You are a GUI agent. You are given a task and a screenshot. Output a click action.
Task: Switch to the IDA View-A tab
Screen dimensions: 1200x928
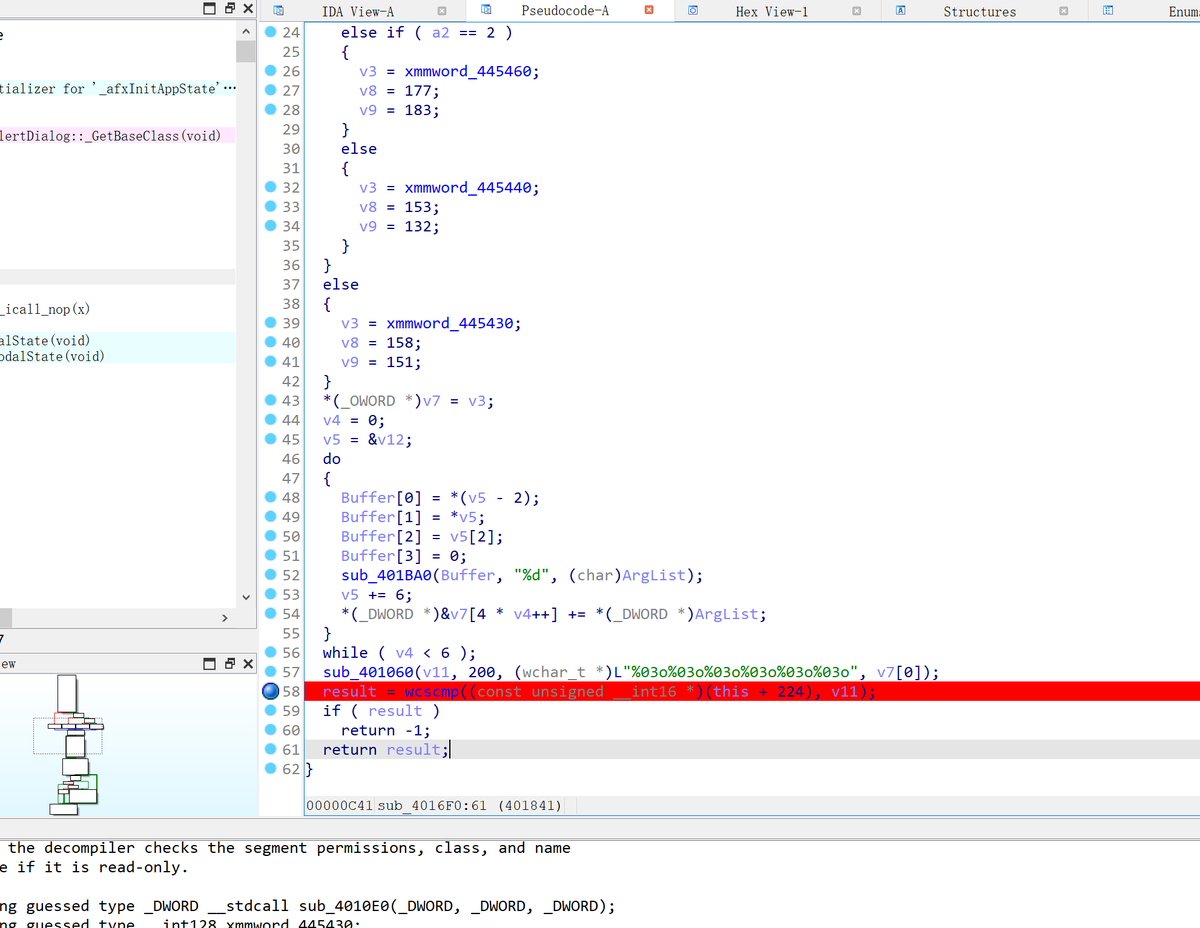coord(357,12)
